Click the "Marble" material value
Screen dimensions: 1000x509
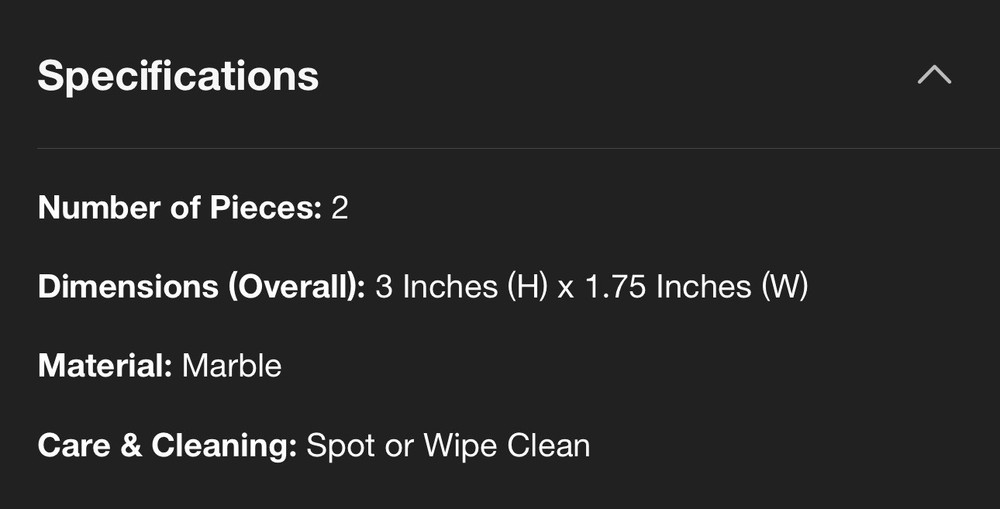pos(232,365)
